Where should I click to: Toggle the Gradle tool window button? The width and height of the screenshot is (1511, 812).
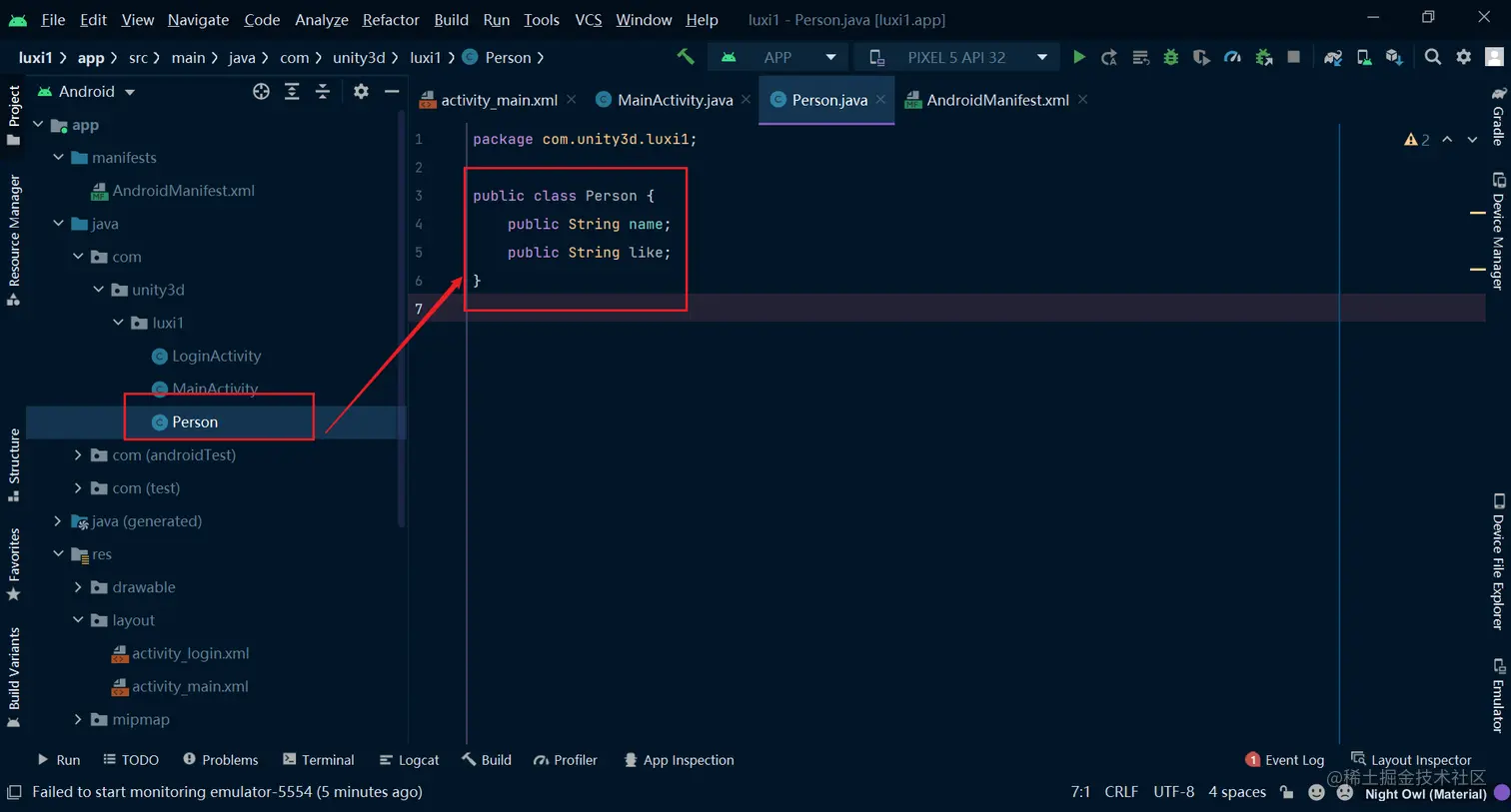click(x=1497, y=117)
